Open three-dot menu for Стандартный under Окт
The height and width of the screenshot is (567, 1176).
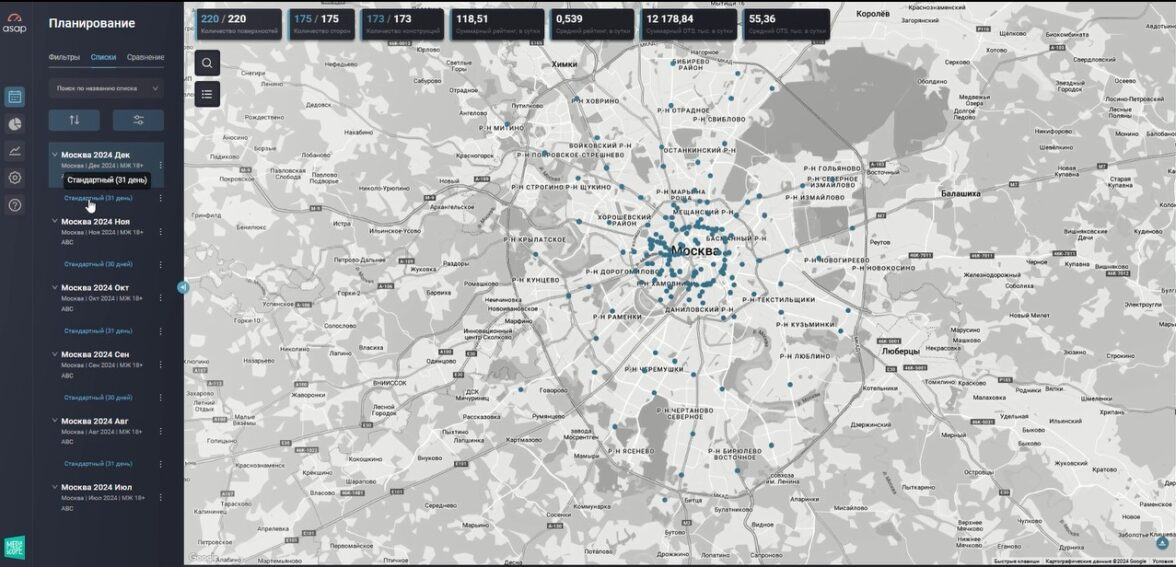(x=160, y=331)
